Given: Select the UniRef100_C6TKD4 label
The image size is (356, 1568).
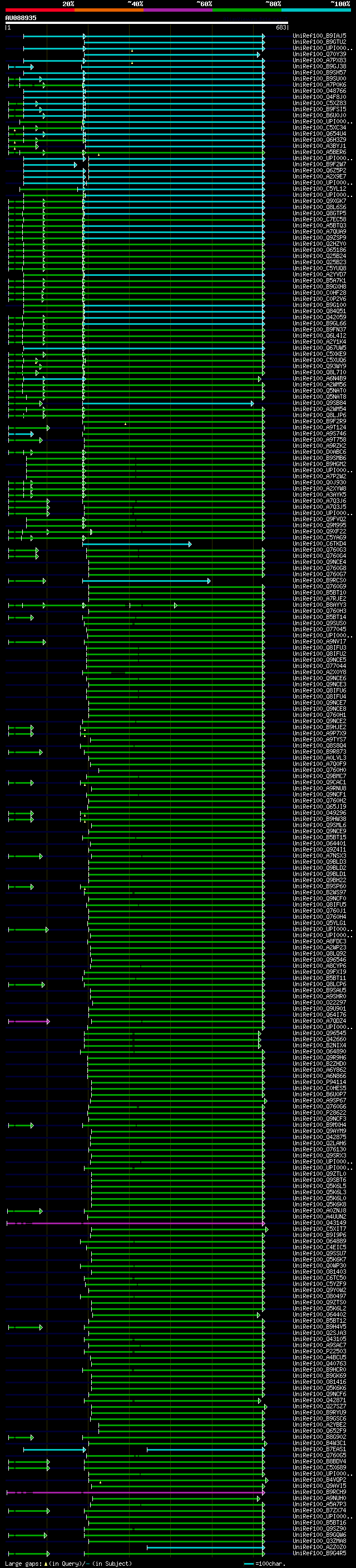Looking at the screenshot, I should click(319, 543).
